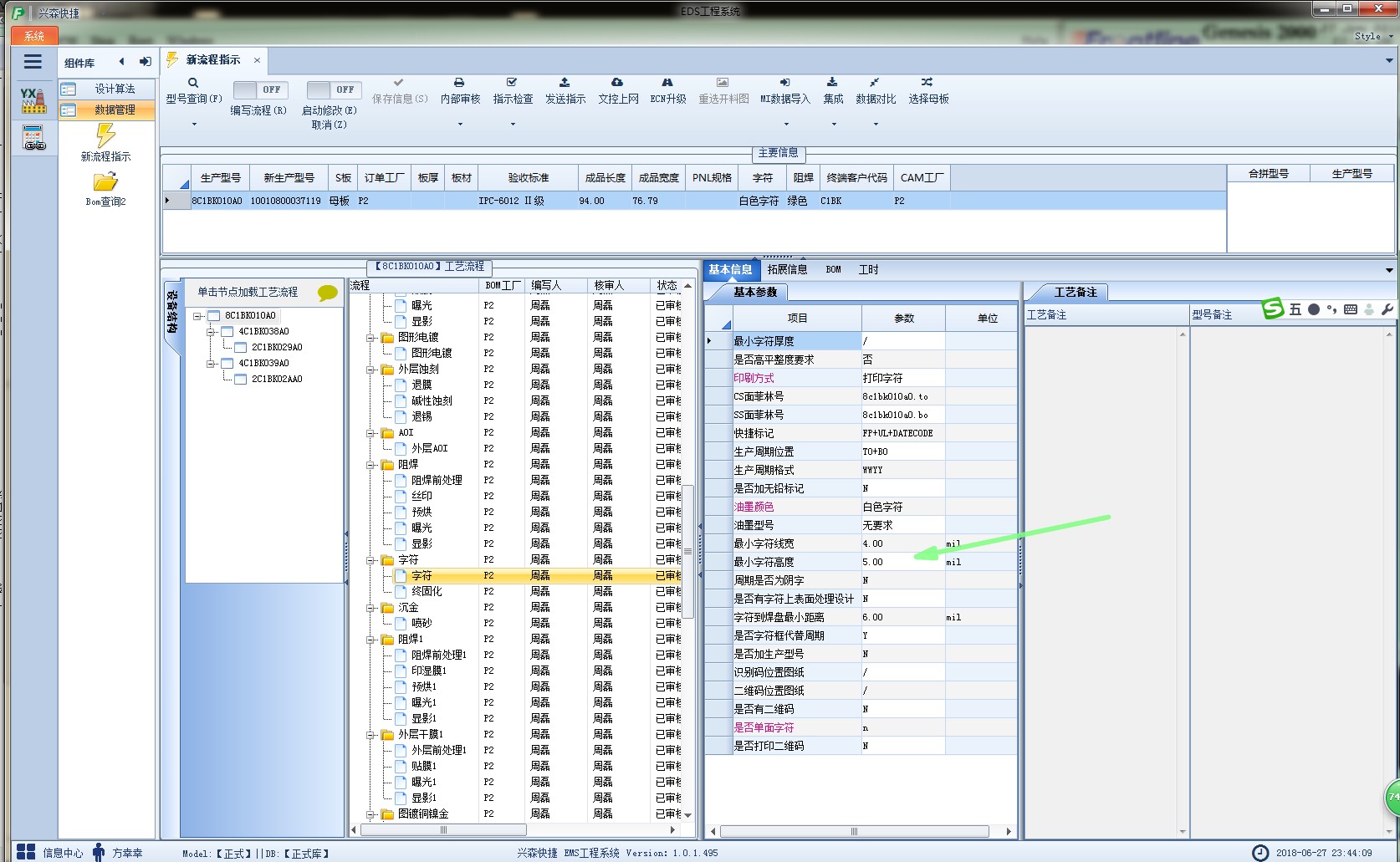Click the speech bubble icon beside 单击节点加载工艺流程

(328, 293)
